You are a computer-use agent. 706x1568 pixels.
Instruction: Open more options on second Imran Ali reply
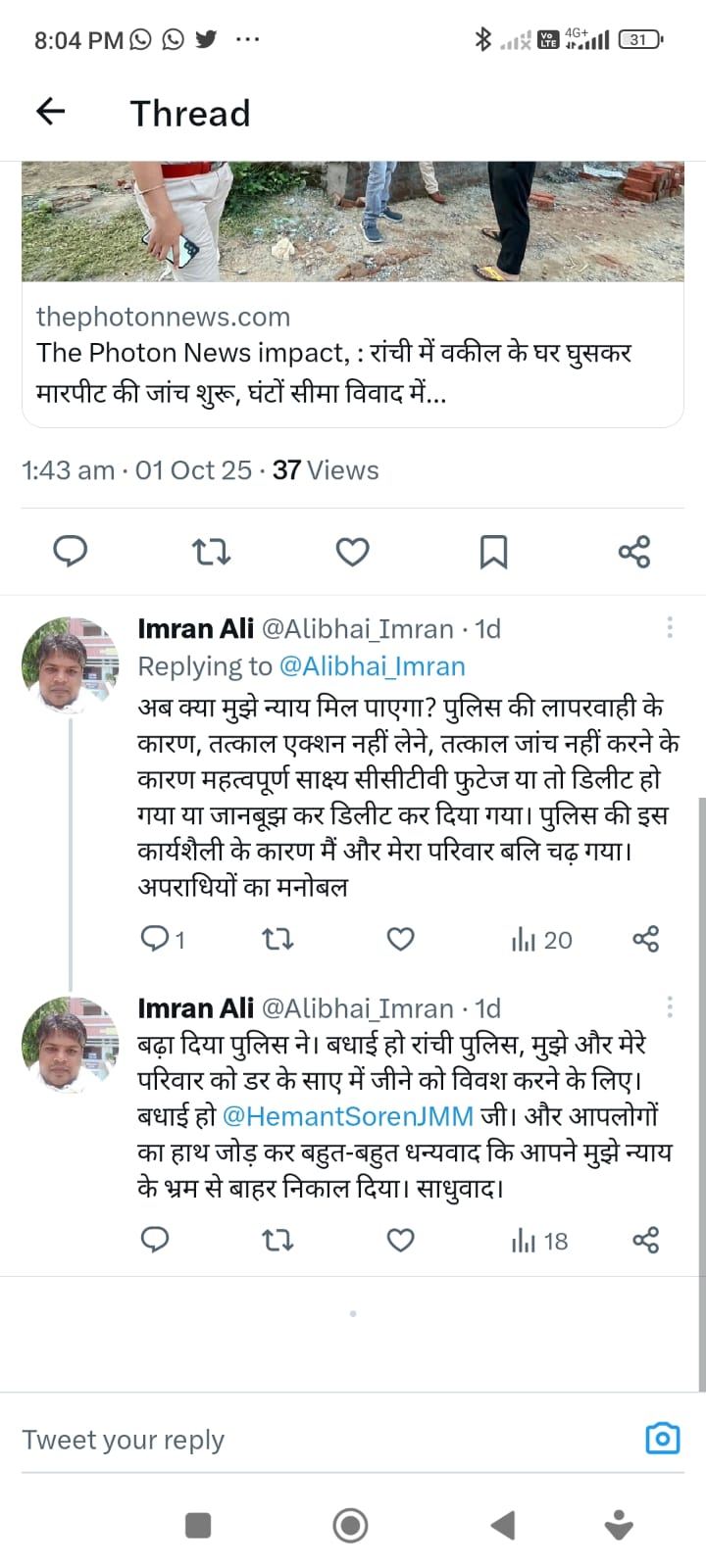point(670,1007)
